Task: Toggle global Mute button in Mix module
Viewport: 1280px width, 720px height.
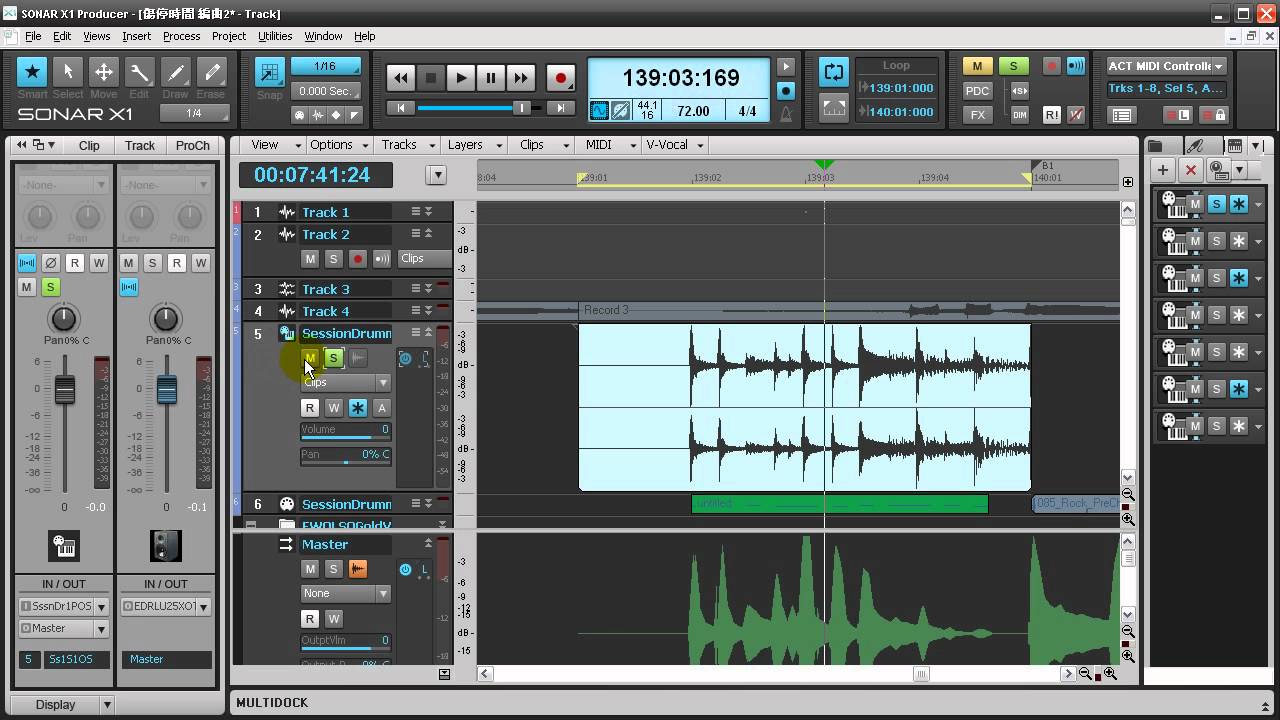Action: pos(977,66)
